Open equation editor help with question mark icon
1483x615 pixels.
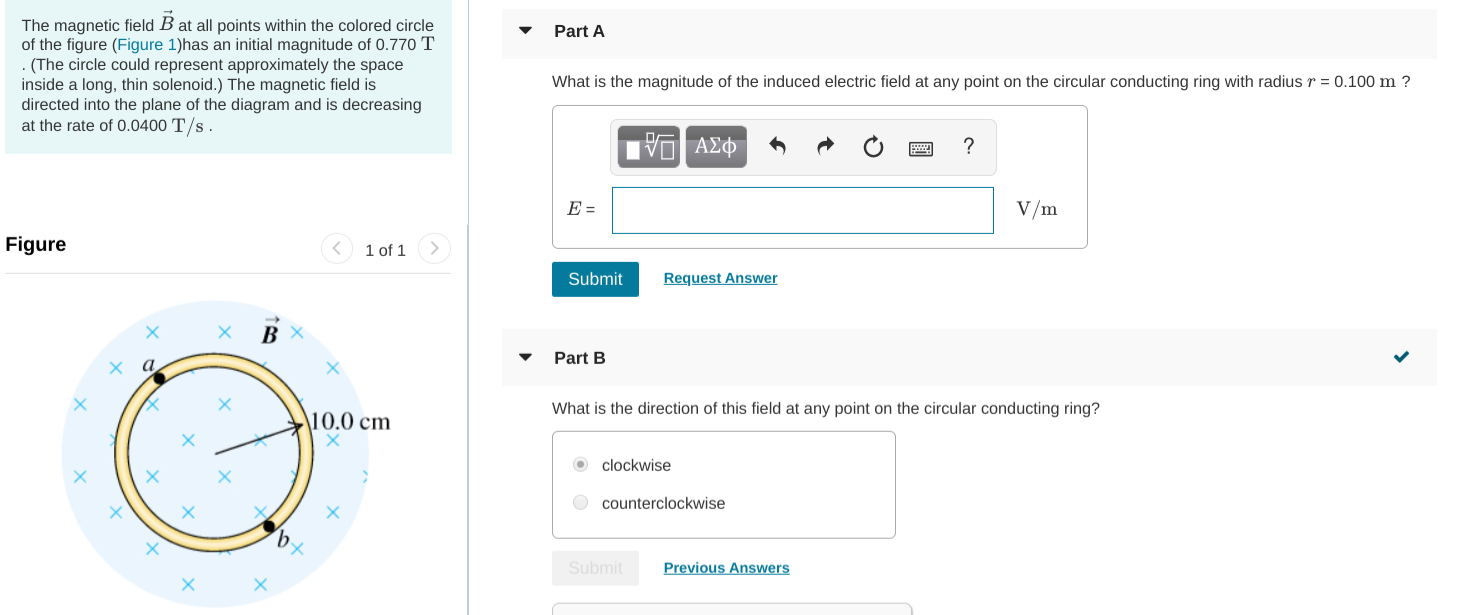[x=967, y=146]
